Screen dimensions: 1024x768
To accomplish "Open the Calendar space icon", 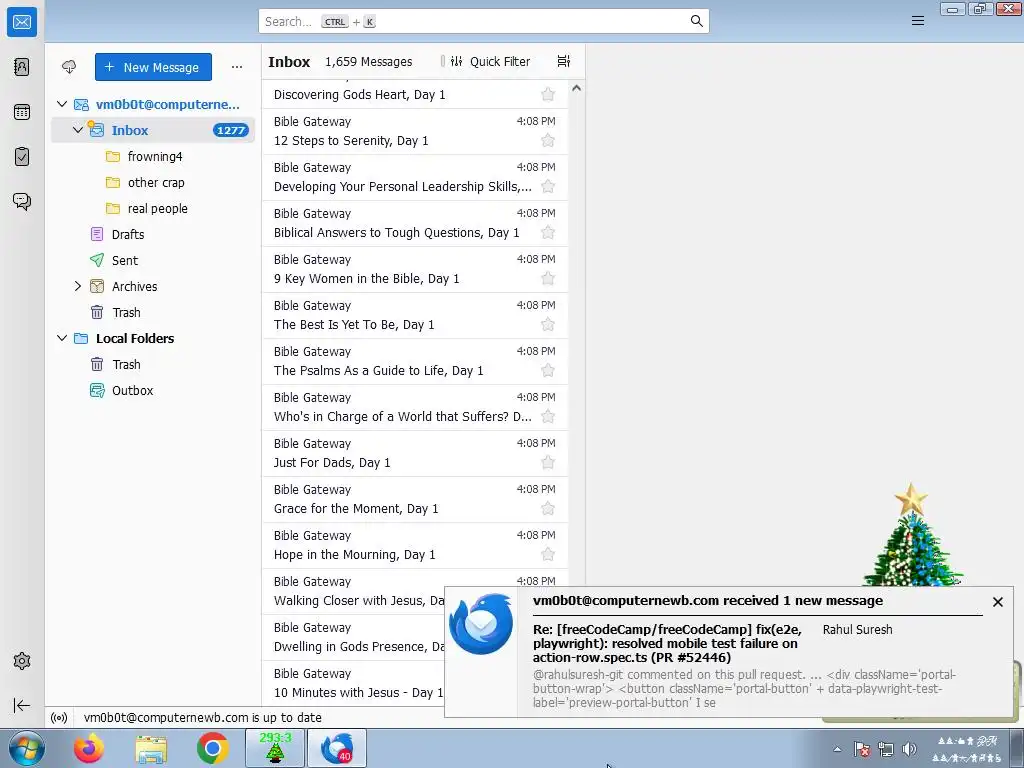I will click(22, 112).
